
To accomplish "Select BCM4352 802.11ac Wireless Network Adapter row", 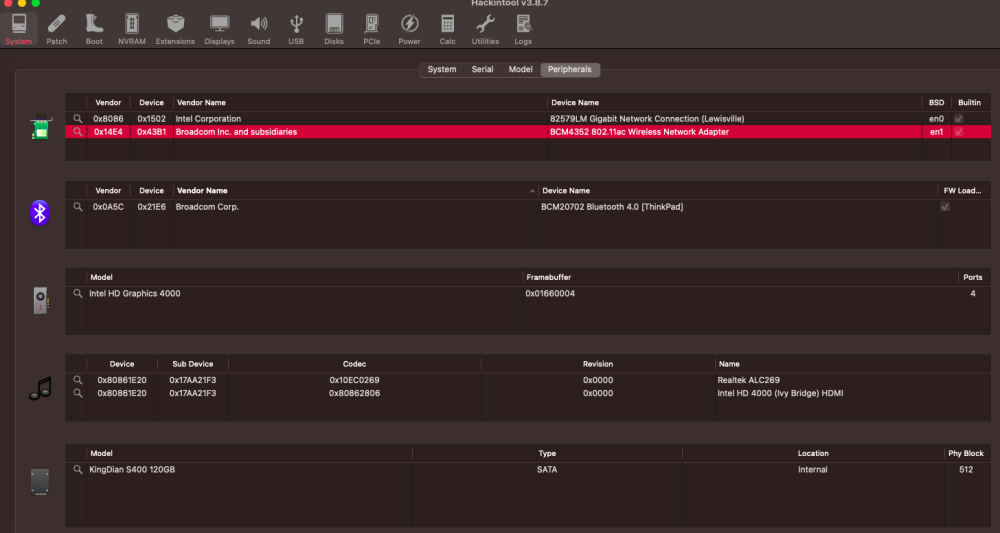I will [528, 132].
